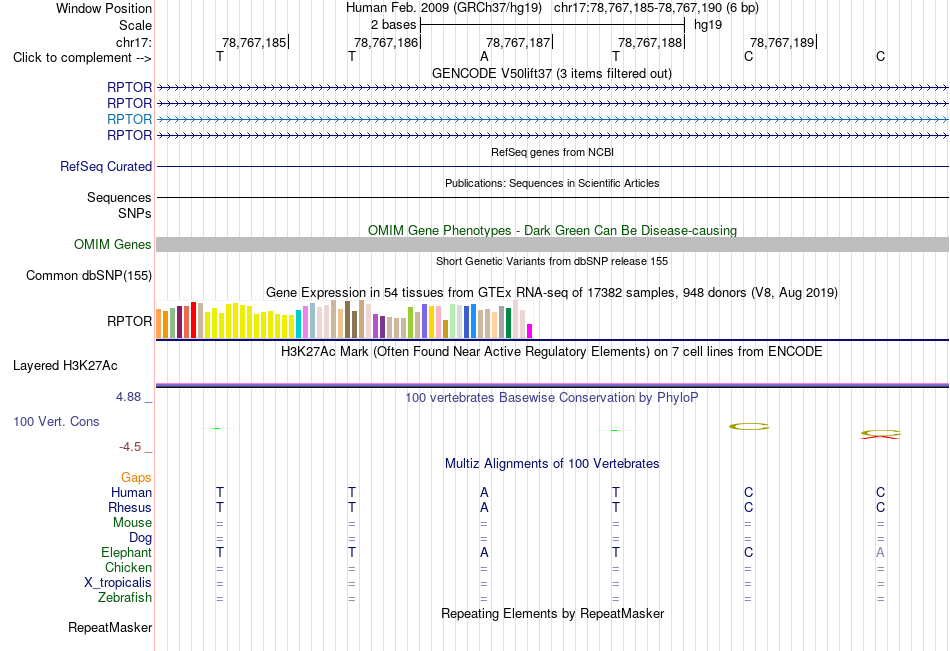Click the '2 bases' scale bar text
Screen dimensions: 950x651
(393, 25)
